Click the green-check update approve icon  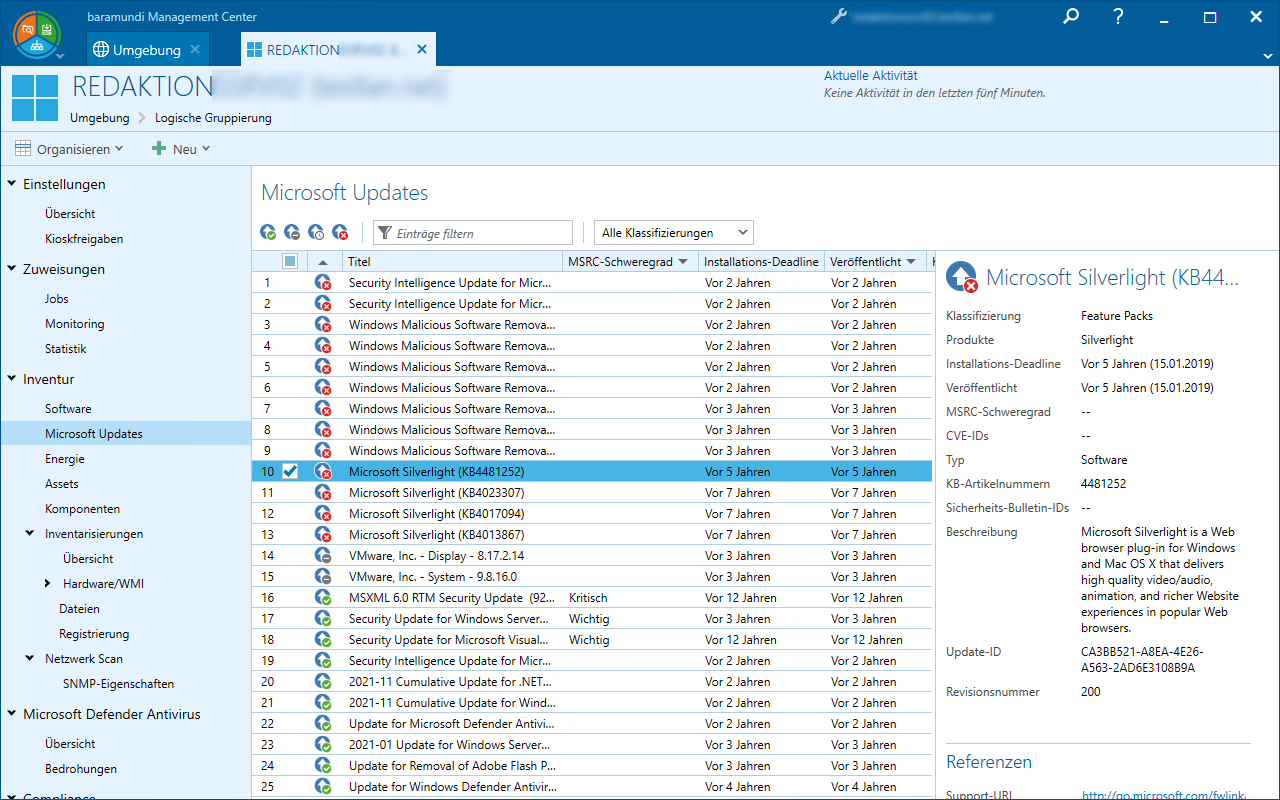pos(268,233)
